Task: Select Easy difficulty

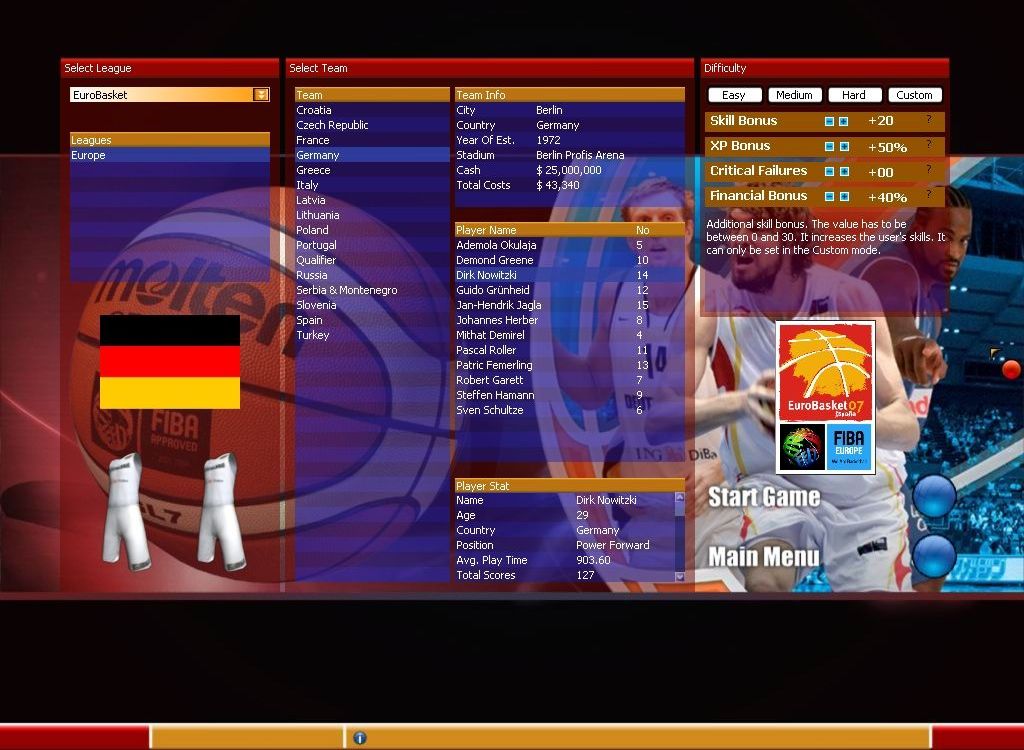Action: tap(734, 95)
